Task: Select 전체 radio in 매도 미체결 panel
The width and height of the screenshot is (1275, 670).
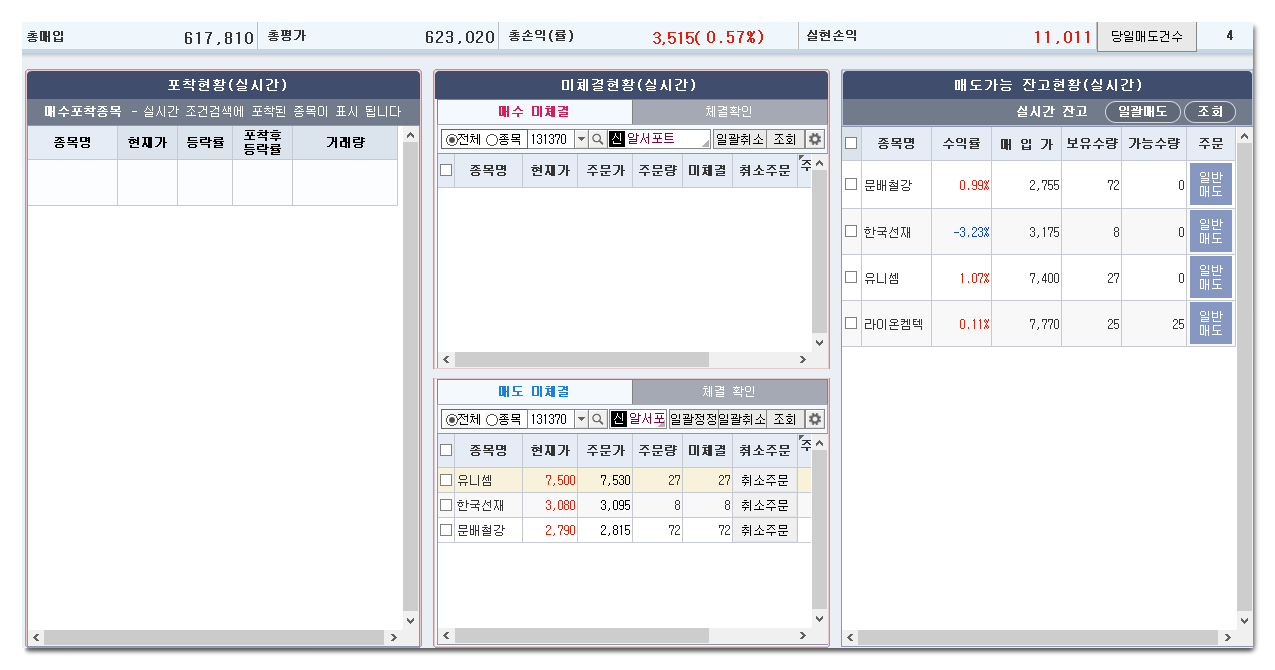Action: click(x=451, y=419)
